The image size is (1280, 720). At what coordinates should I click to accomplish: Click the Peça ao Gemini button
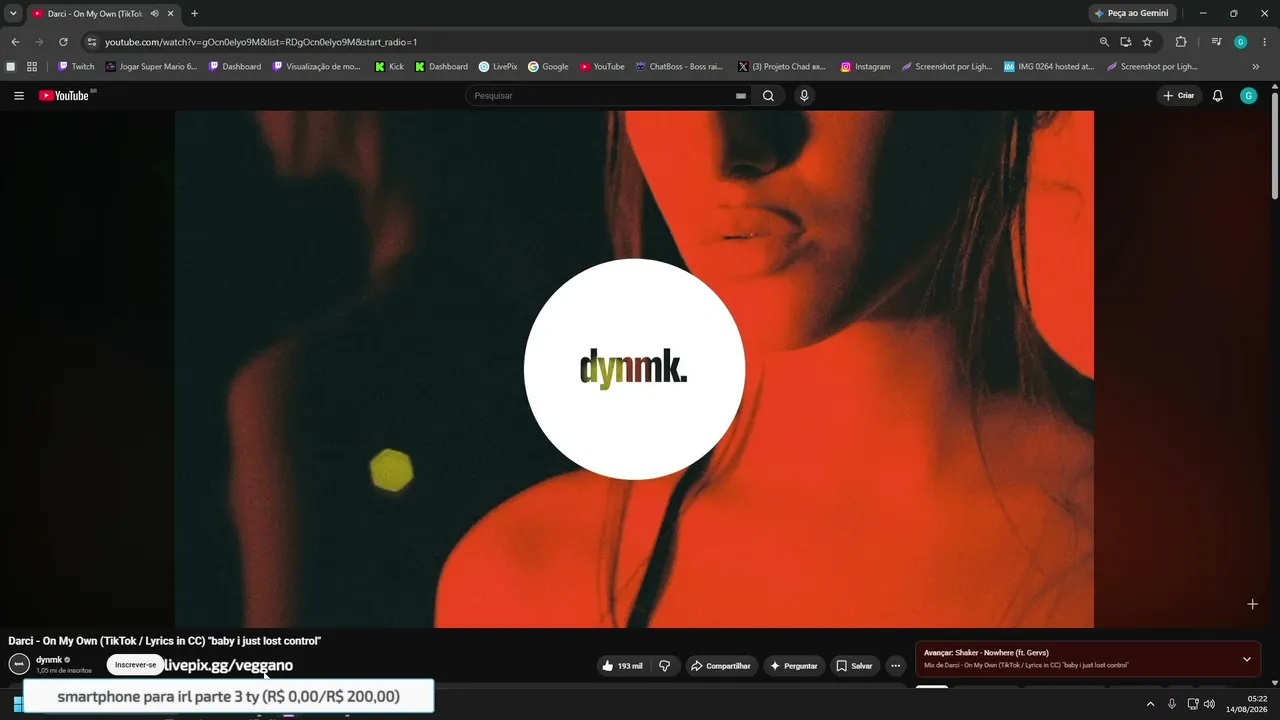click(1132, 14)
